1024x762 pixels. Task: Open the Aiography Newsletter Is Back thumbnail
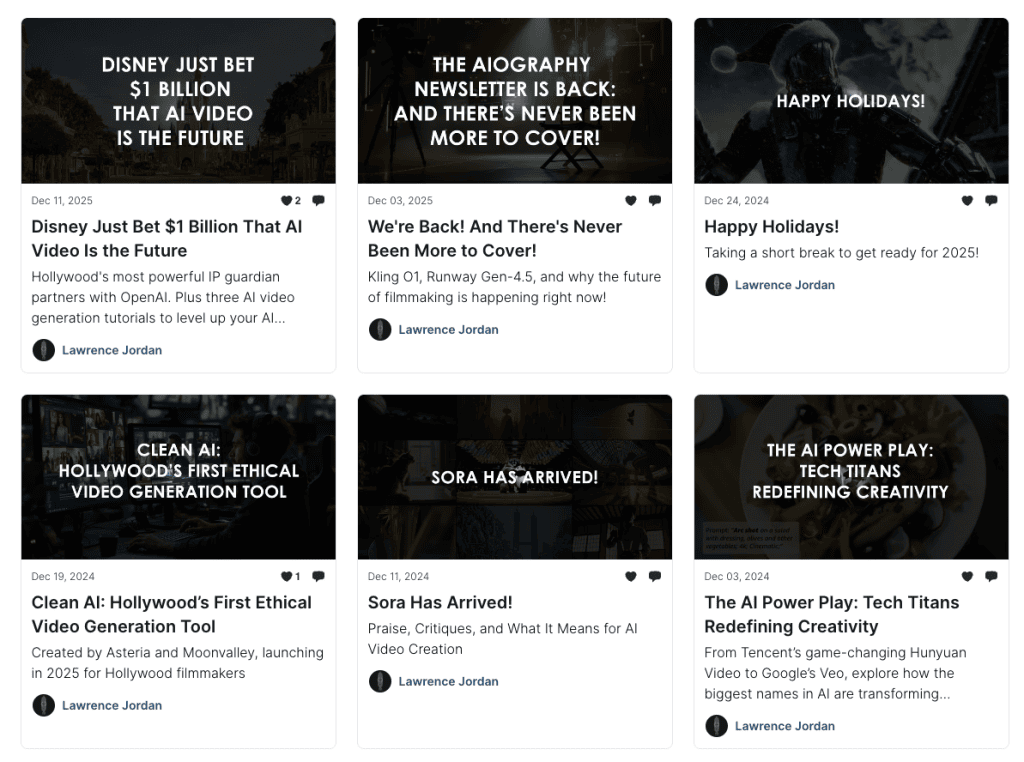pyautogui.click(x=515, y=101)
